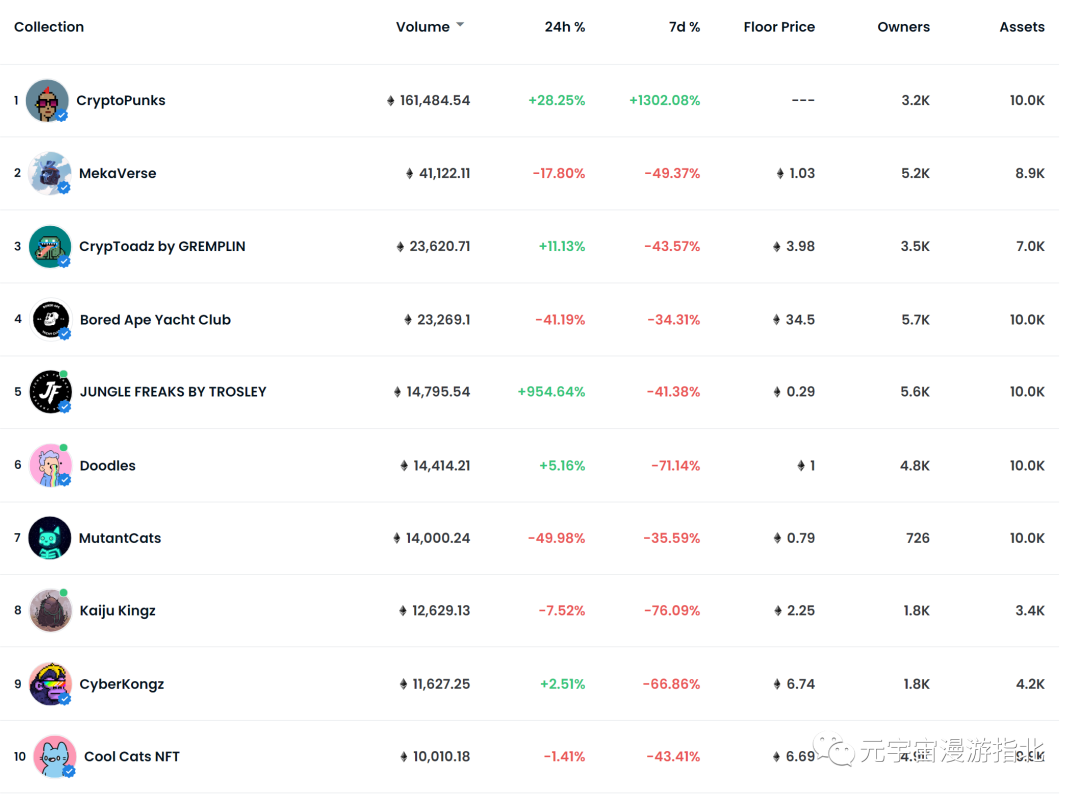Open the CrypToadz by GREMPLIN avatar
1080x798 pixels.
tap(50, 246)
